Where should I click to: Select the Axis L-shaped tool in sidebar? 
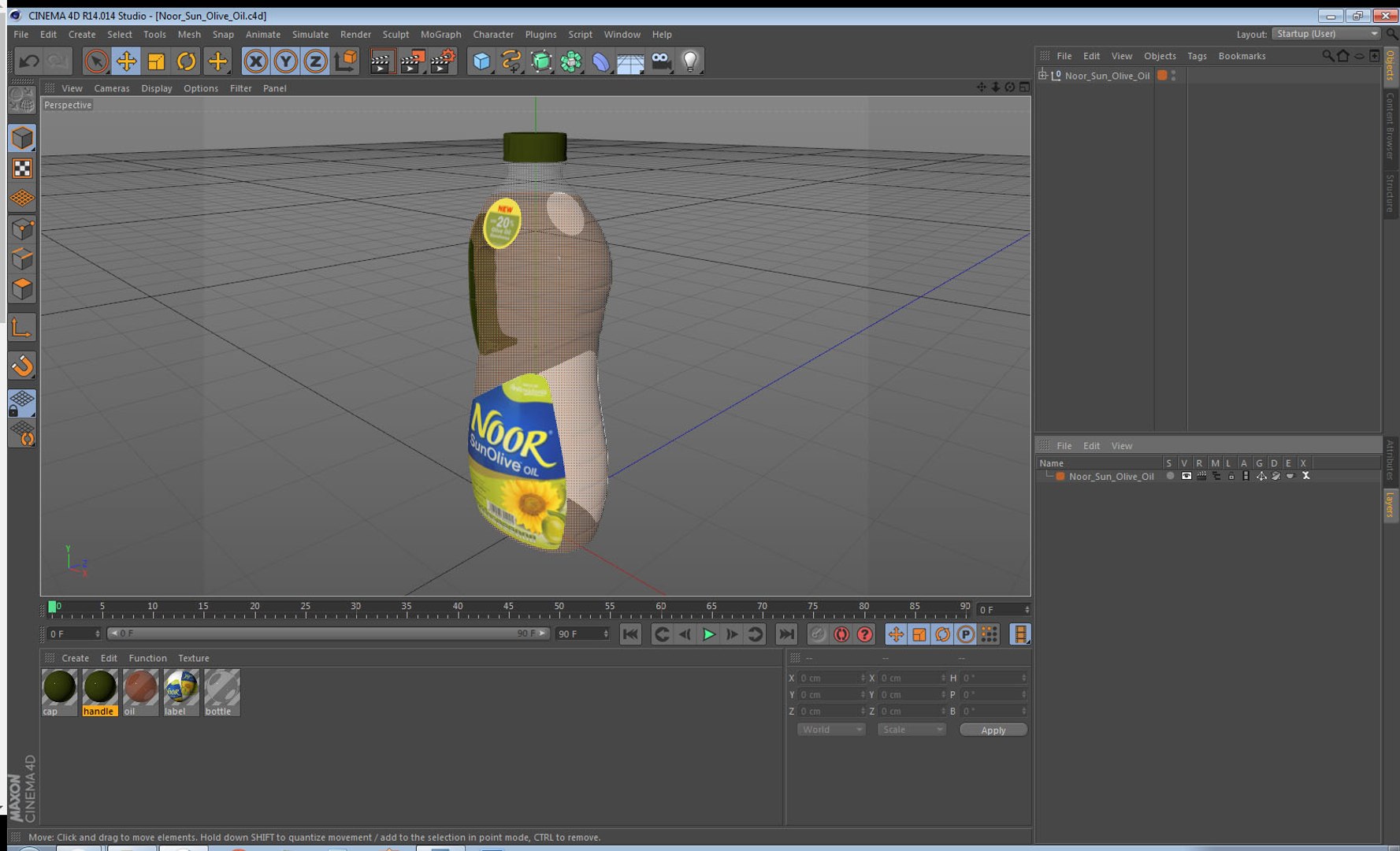point(22,327)
